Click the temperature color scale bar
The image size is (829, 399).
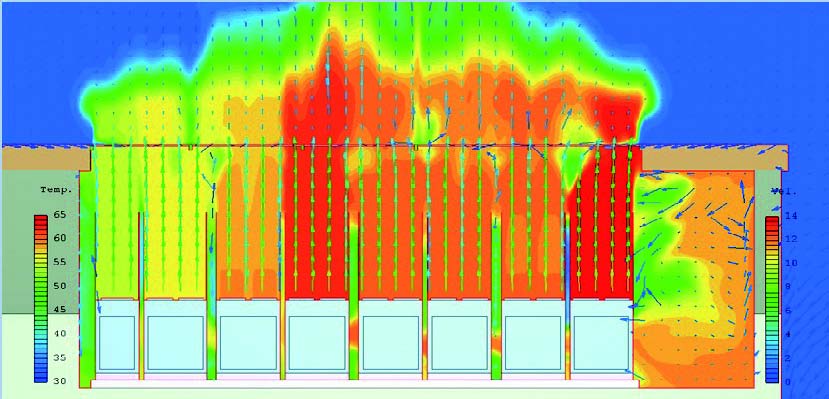(41, 299)
